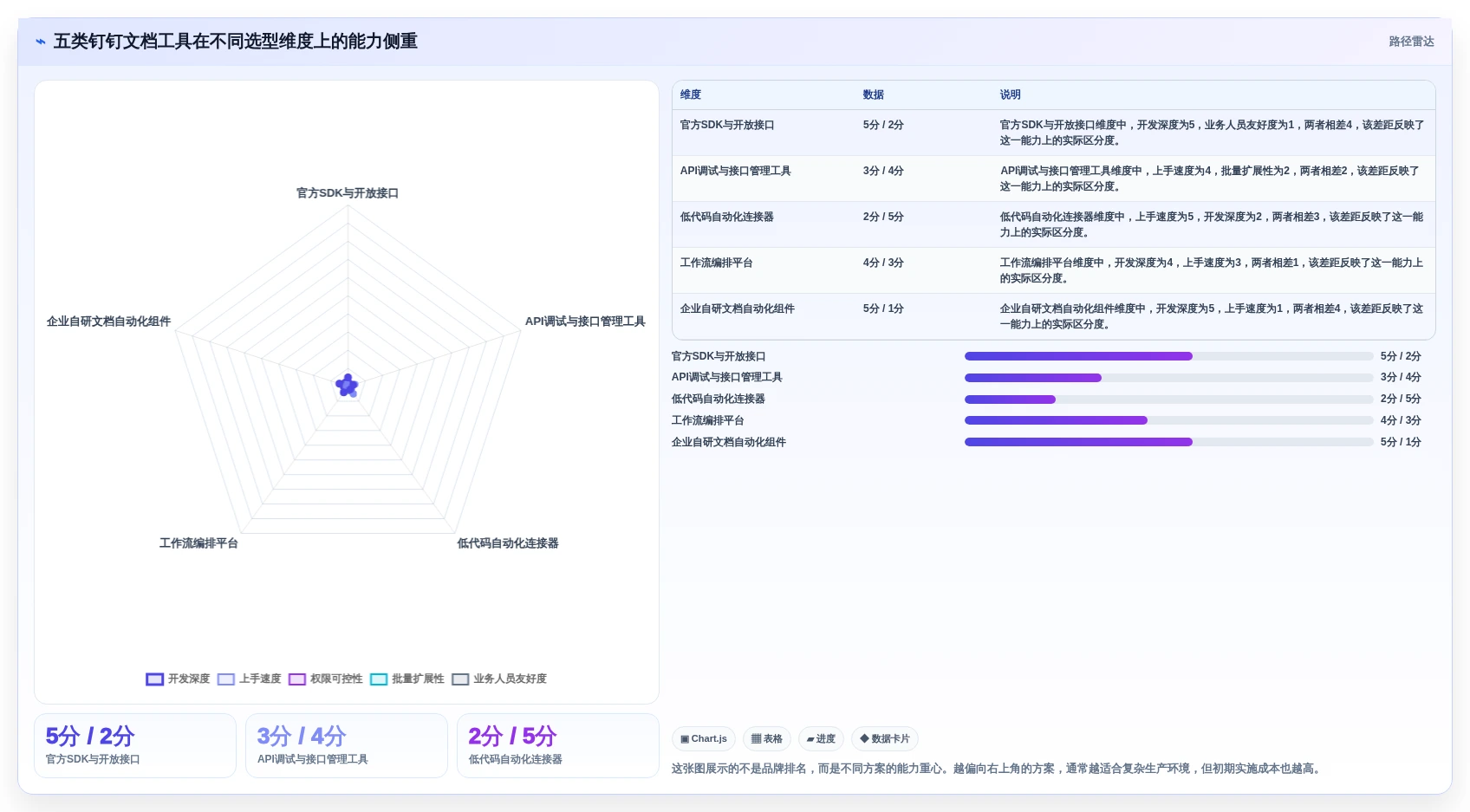Open the 5分 / 2分 data card
The height and width of the screenshot is (812, 1470).
tap(135, 745)
